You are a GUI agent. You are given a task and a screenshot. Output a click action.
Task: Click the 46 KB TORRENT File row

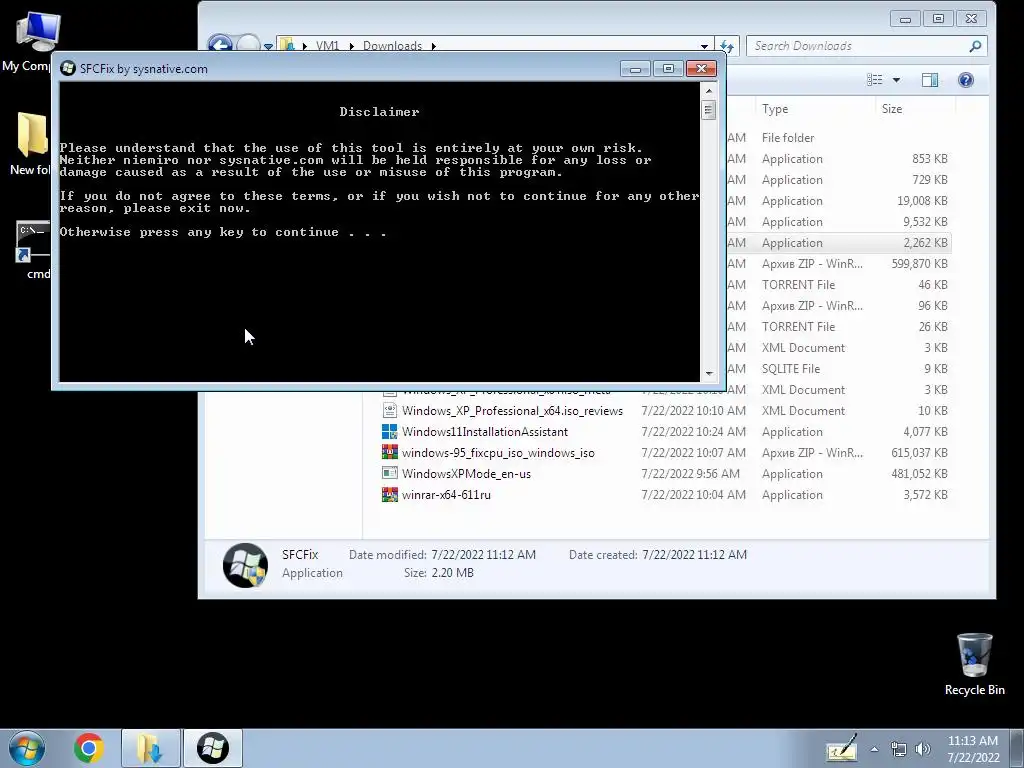[x=839, y=285]
